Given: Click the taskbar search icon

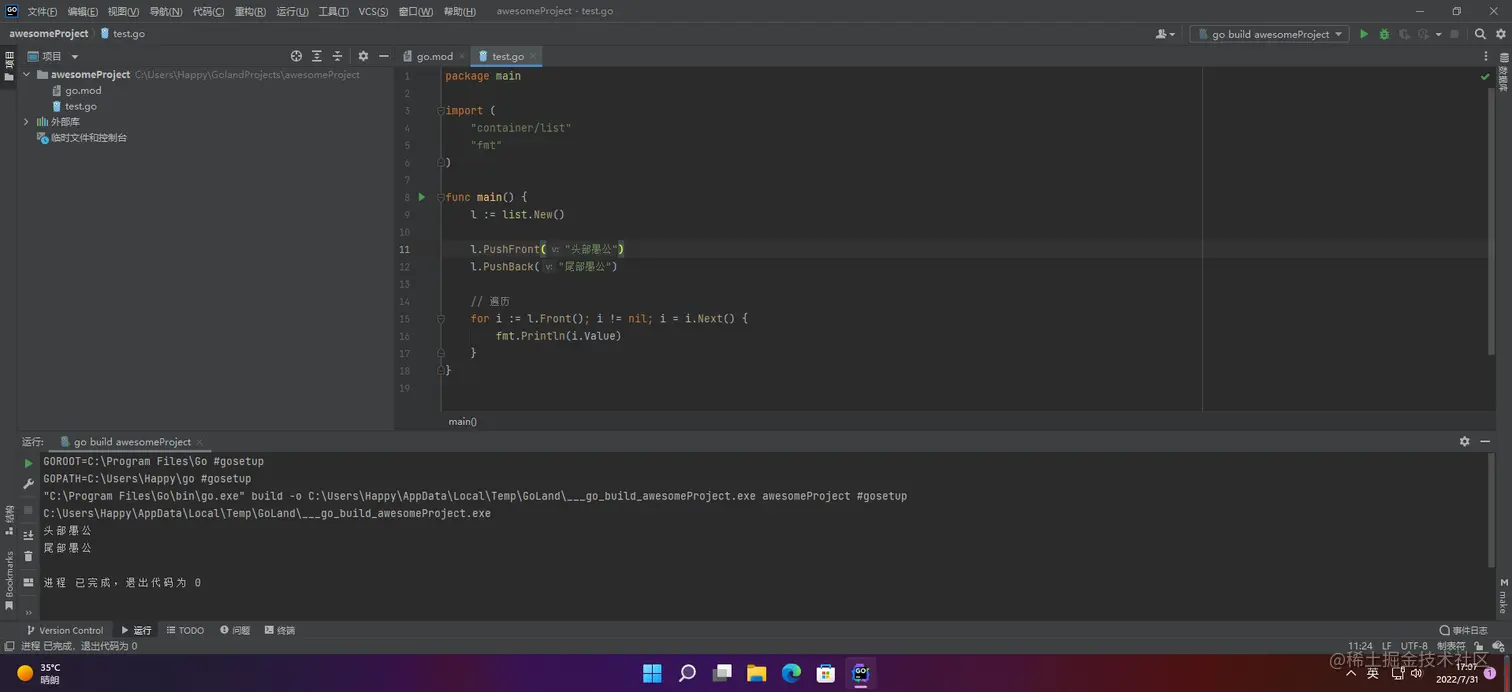Looking at the screenshot, I should [x=687, y=672].
